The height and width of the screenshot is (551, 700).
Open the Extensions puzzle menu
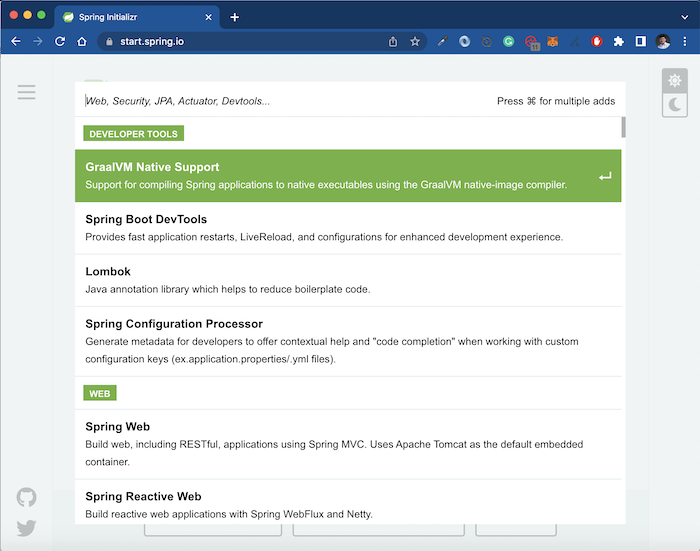click(x=618, y=42)
